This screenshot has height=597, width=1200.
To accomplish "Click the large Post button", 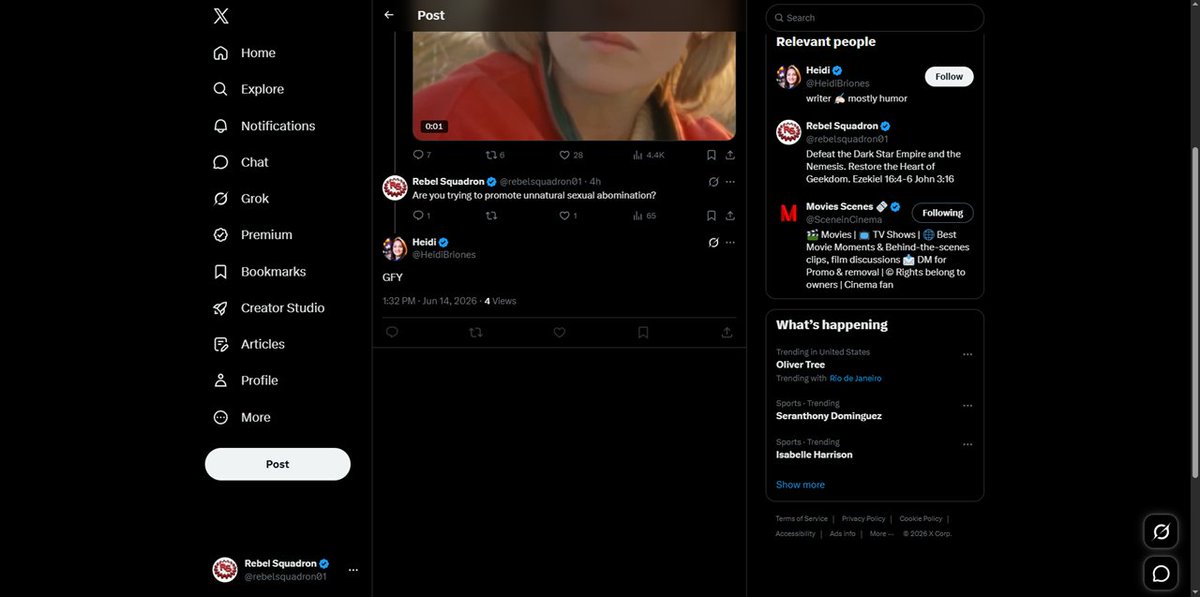I will tap(278, 464).
